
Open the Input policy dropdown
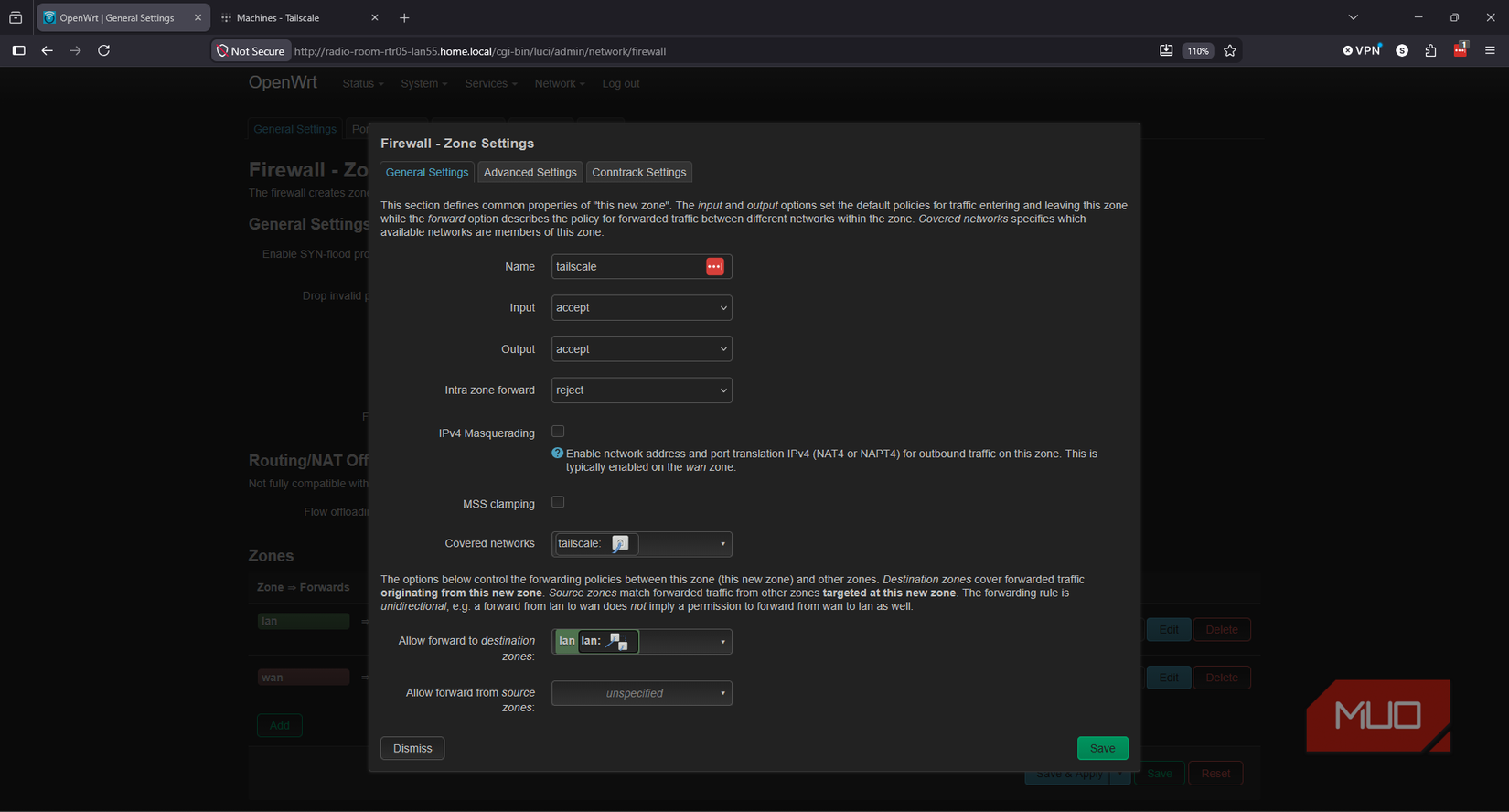[x=641, y=307]
